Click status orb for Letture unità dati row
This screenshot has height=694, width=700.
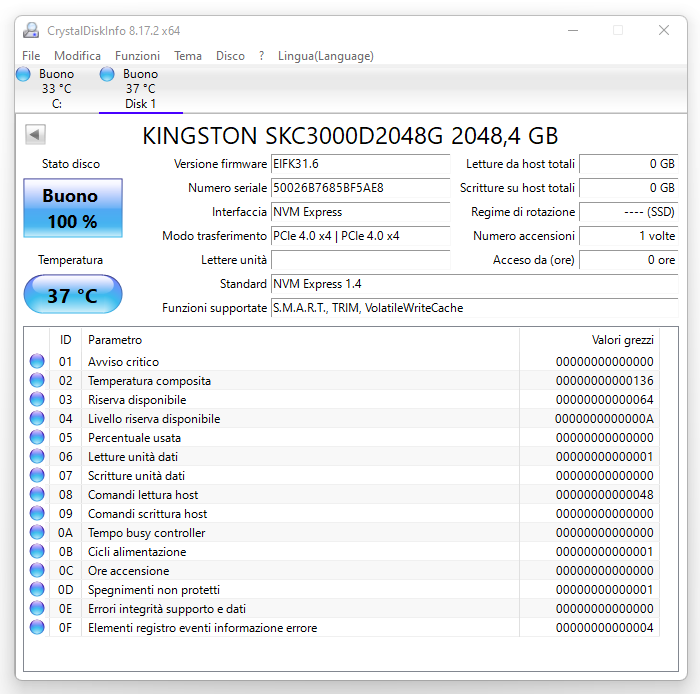[x=37, y=456]
